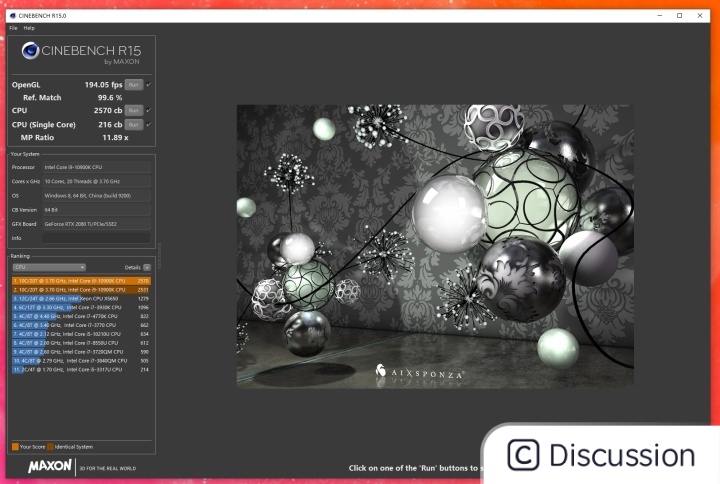Open the File menu
The image size is (720, 484).
(x=13, y=28)
